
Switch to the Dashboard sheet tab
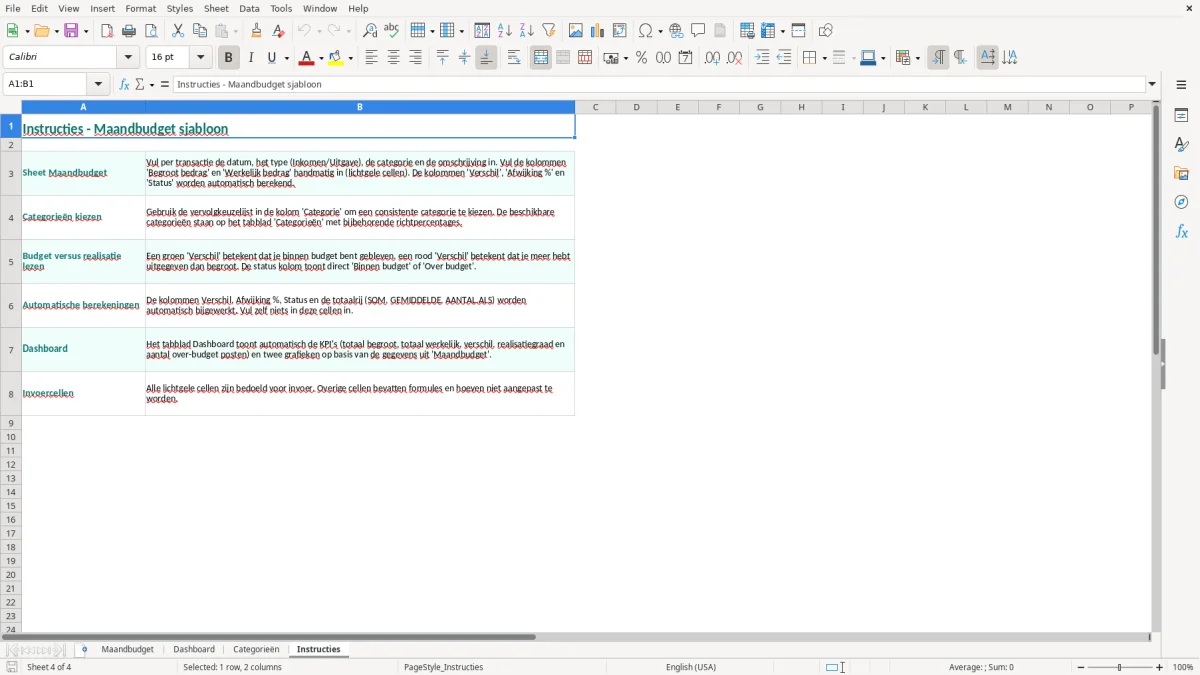pyautogui.click(x=194, y=650)
